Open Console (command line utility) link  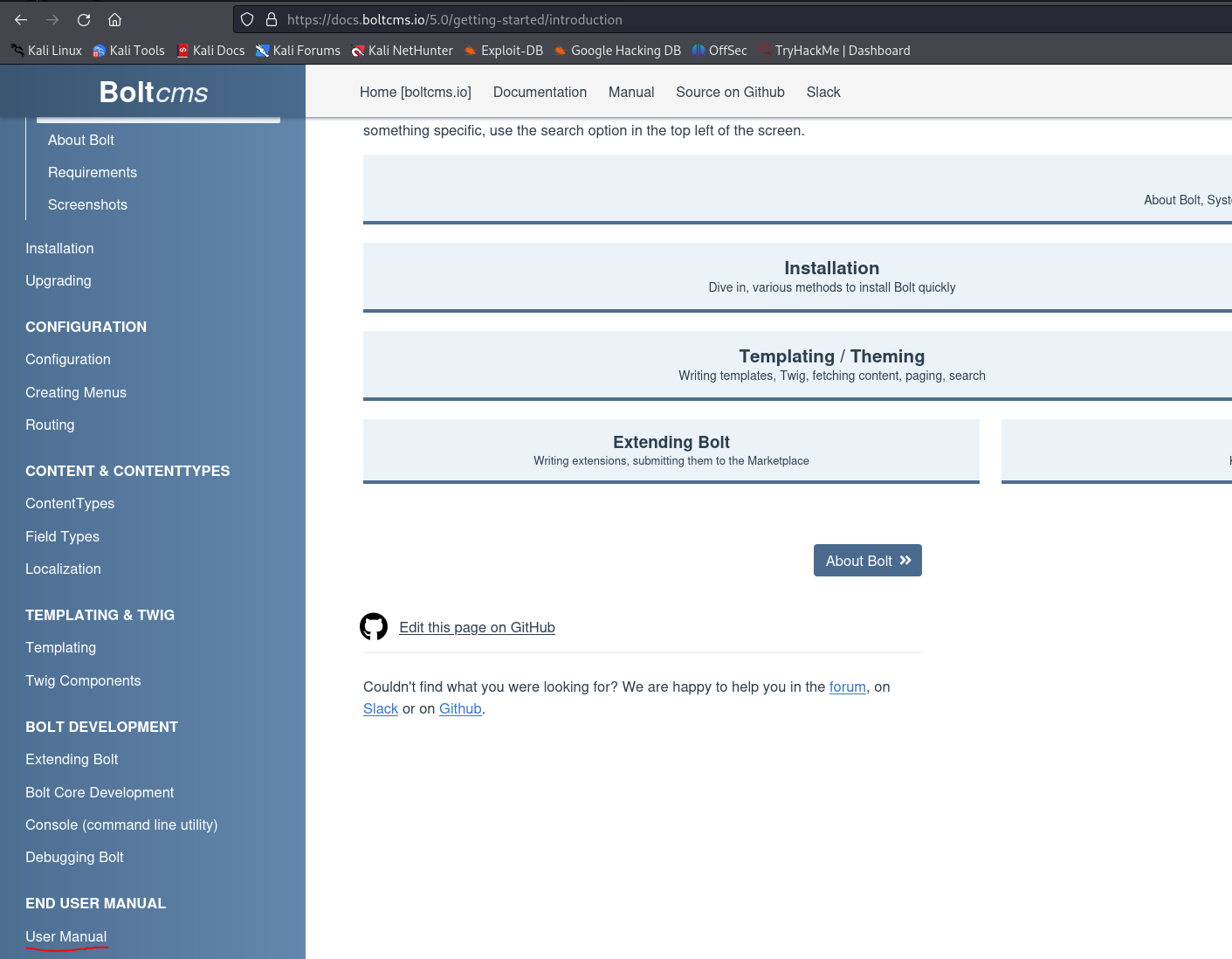coord(121,824)
